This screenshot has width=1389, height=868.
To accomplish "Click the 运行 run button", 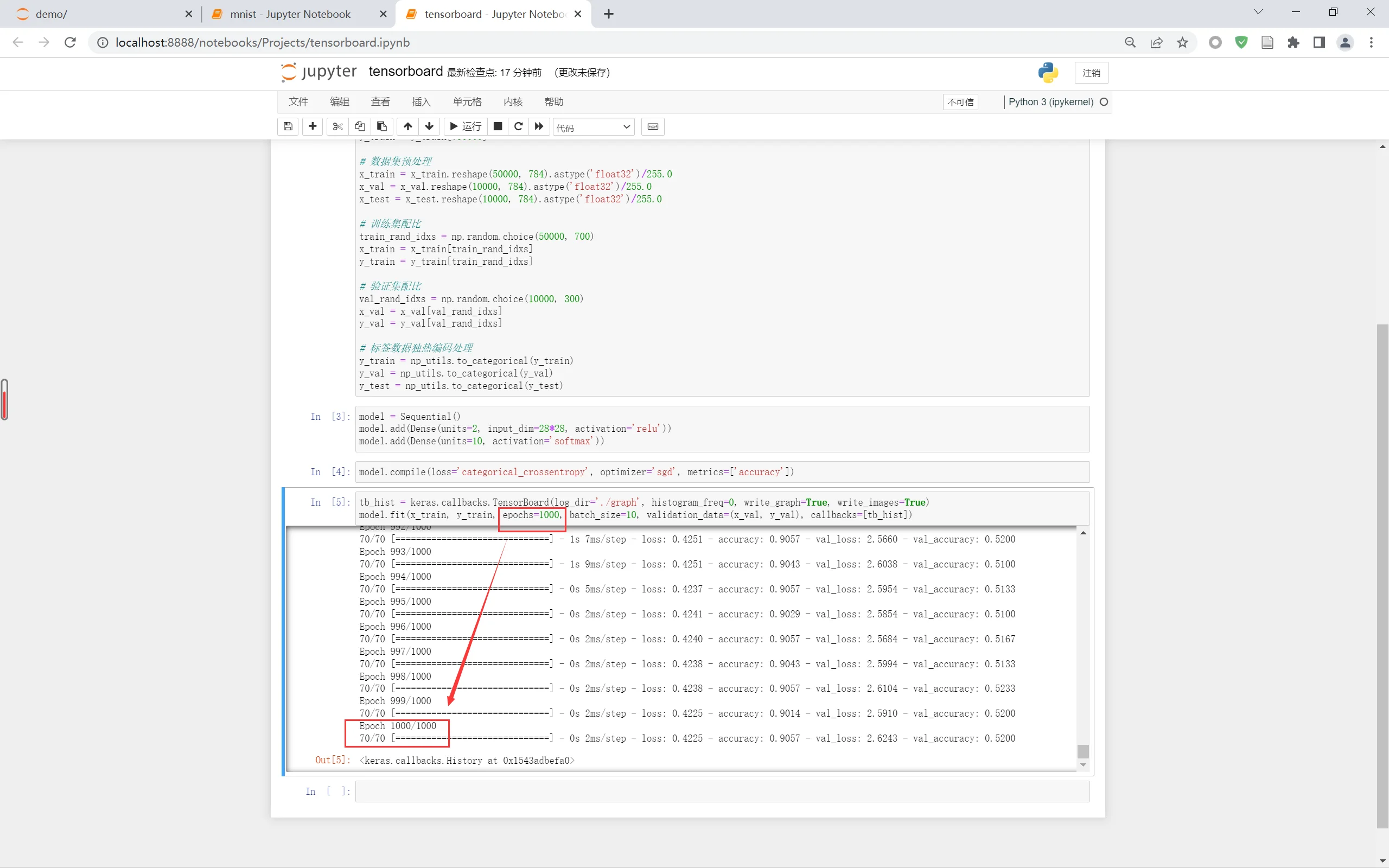I will tap(466, 126).
